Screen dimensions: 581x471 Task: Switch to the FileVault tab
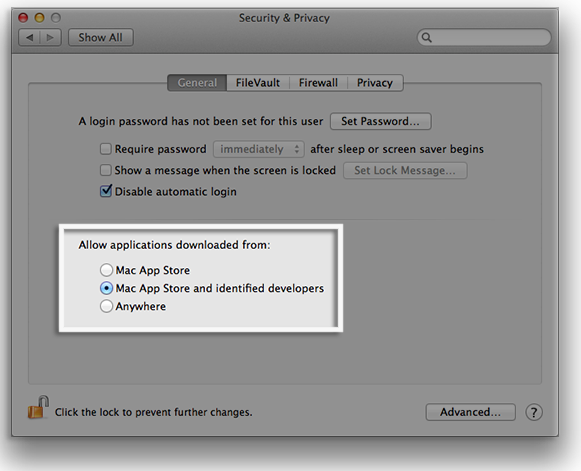258,83
